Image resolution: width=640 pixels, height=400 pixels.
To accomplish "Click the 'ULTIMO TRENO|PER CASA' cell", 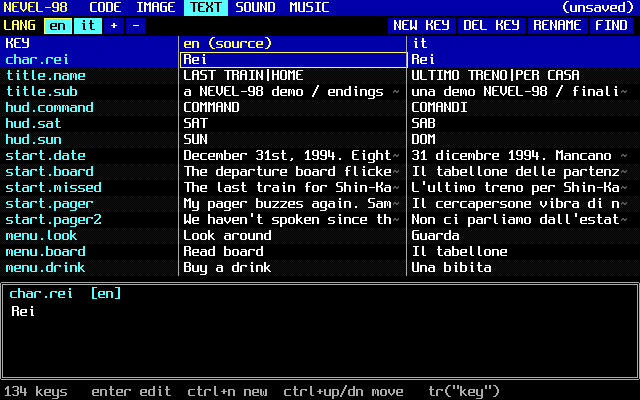I will (x=524, y=76).
